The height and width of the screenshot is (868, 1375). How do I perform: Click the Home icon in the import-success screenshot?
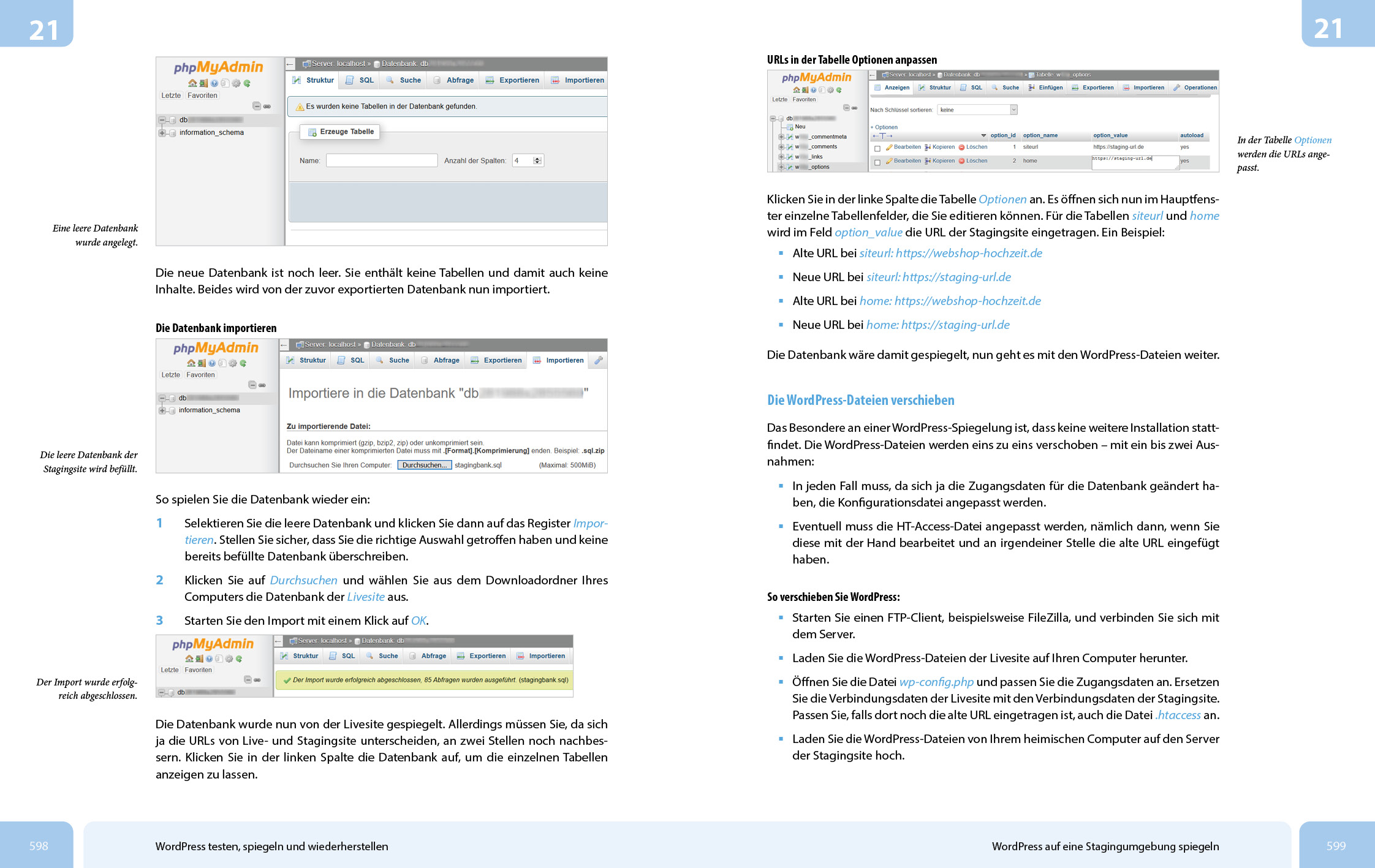[189, 659]
